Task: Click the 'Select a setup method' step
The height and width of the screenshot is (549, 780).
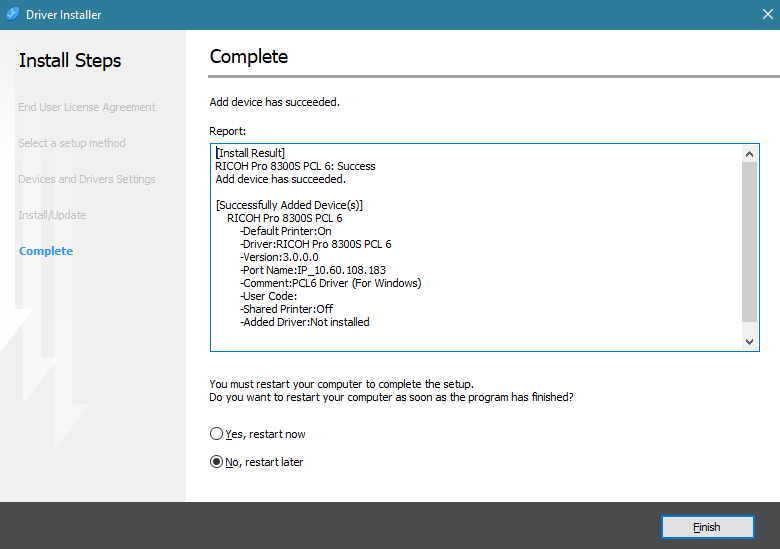Action: coord(72,143)
